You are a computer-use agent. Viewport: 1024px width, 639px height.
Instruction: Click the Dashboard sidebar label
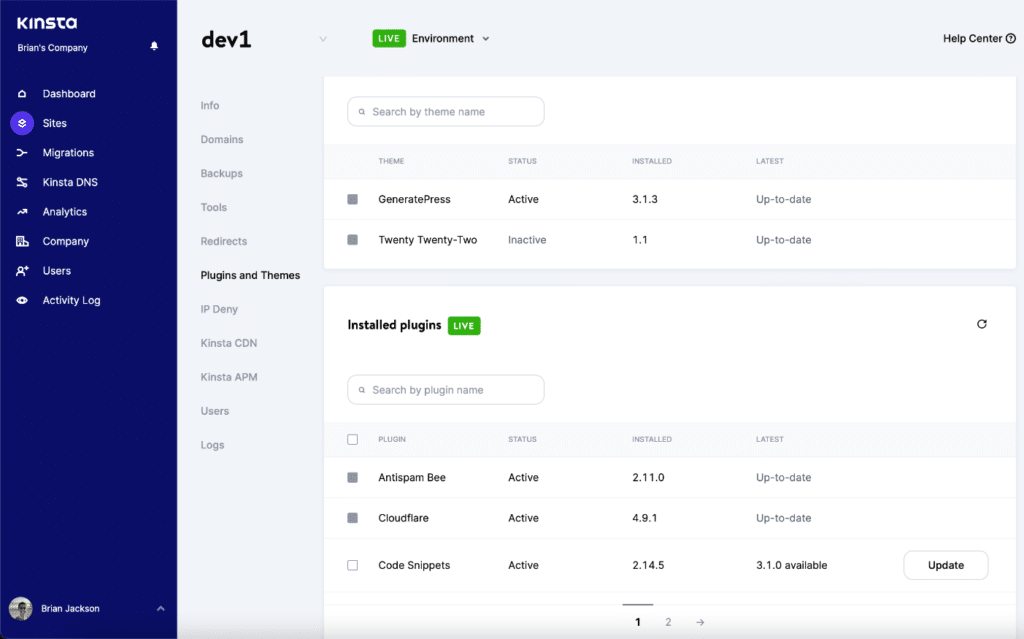pos(69,93)
